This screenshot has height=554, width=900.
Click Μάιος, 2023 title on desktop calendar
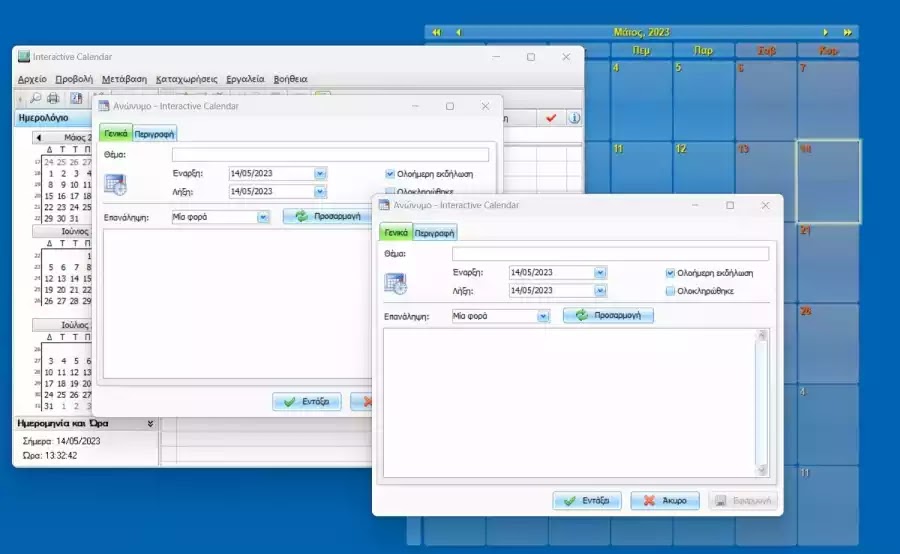pyautogui.click(x=641, y=32)
